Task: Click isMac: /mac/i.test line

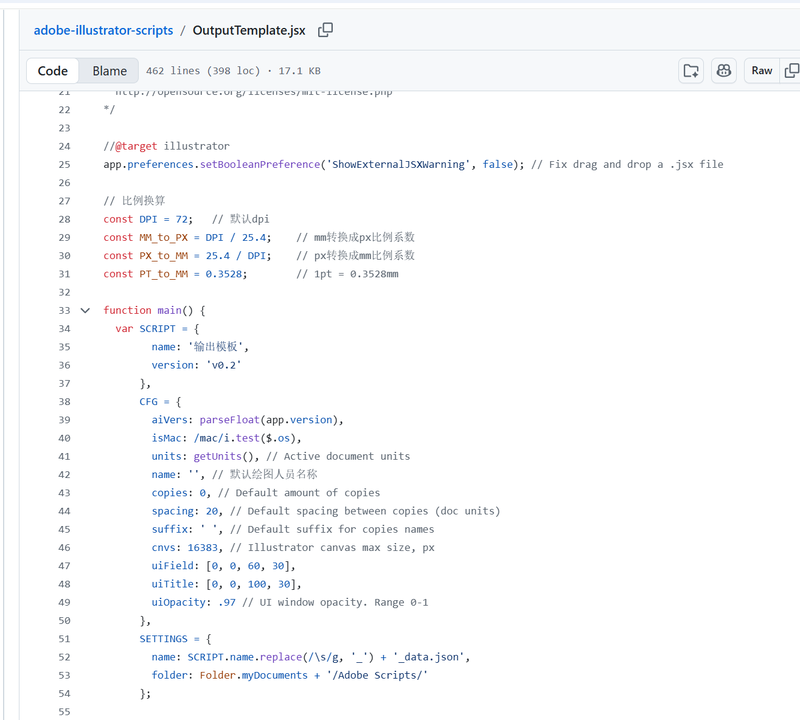Action: (227, 438)
